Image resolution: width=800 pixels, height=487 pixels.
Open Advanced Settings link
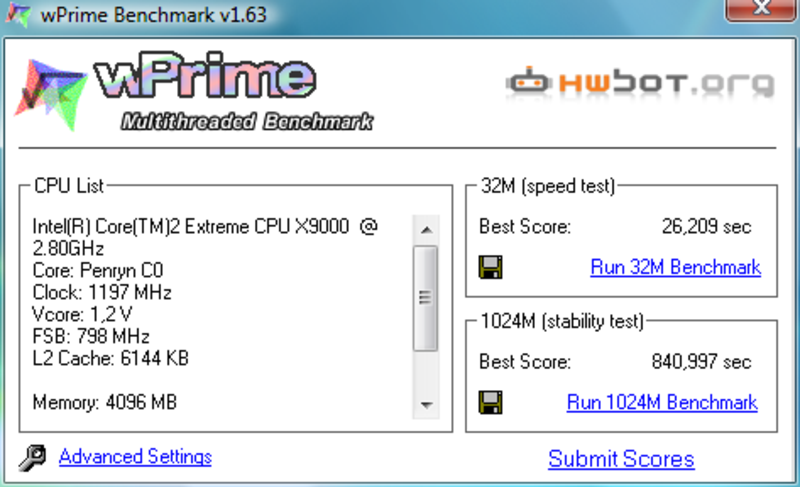(135, 456)
